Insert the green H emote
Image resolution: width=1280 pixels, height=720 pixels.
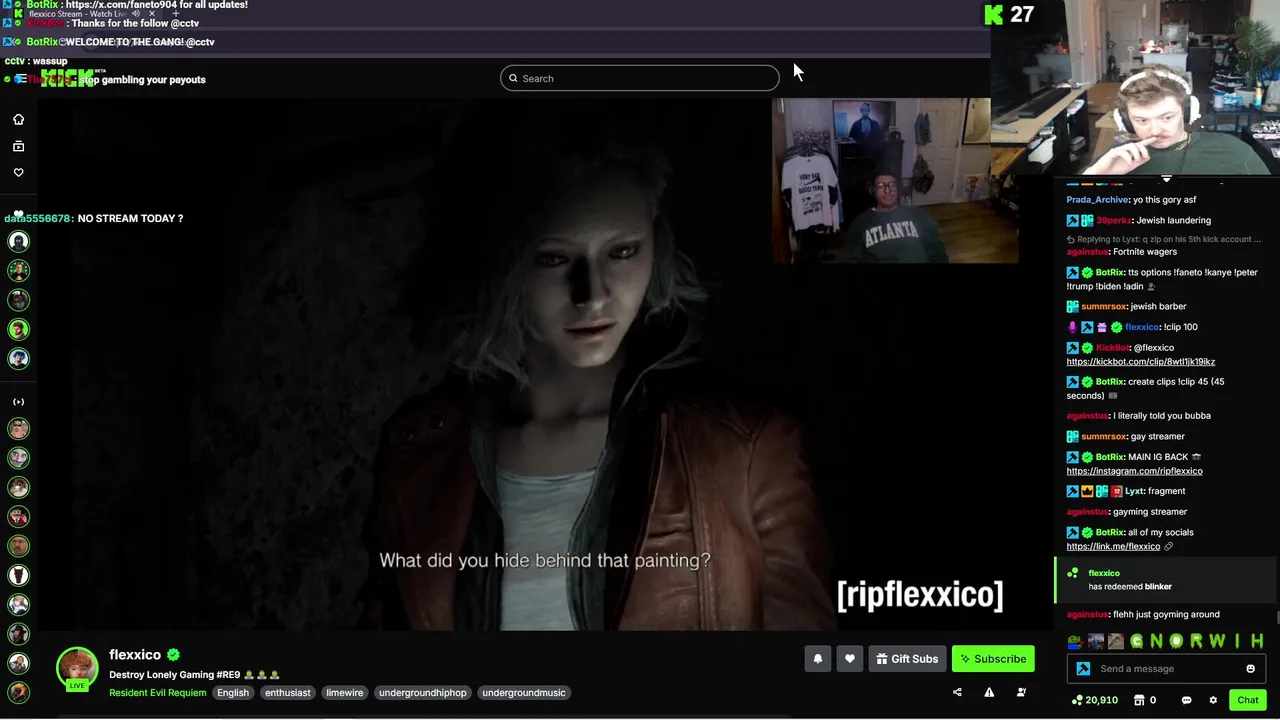click(x=1257, y=641)
